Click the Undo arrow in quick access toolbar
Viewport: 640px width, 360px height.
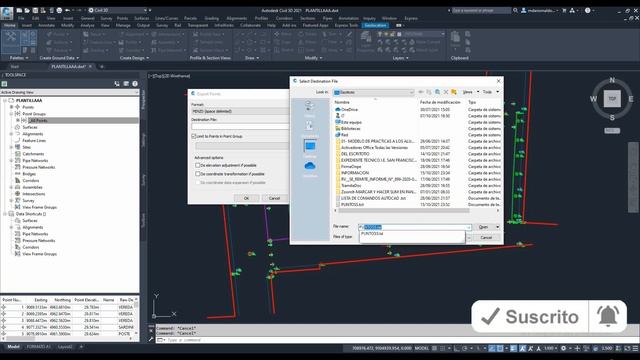tap(68, 10)
